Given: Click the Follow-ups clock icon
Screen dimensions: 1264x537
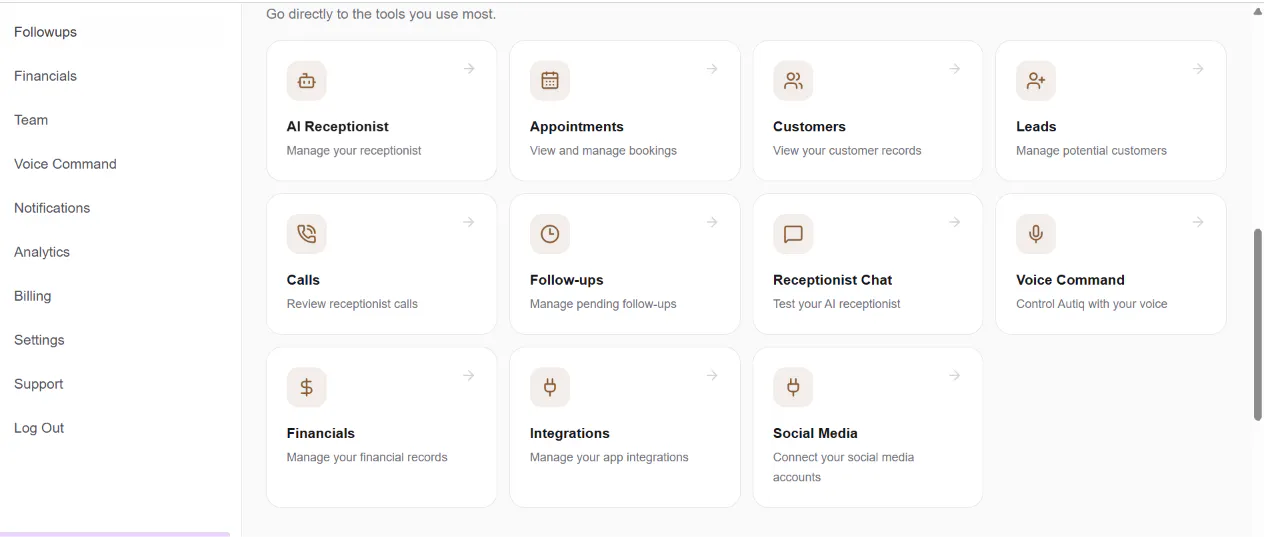Looking at the screenshot, I should tap(550, 234).
